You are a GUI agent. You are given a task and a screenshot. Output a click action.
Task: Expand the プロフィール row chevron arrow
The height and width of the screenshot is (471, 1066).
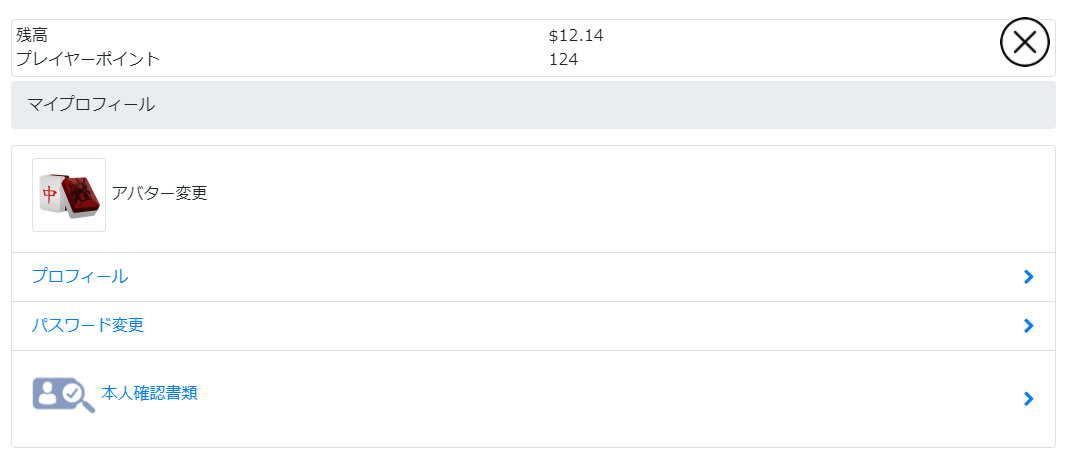[x=1029, y=277]
